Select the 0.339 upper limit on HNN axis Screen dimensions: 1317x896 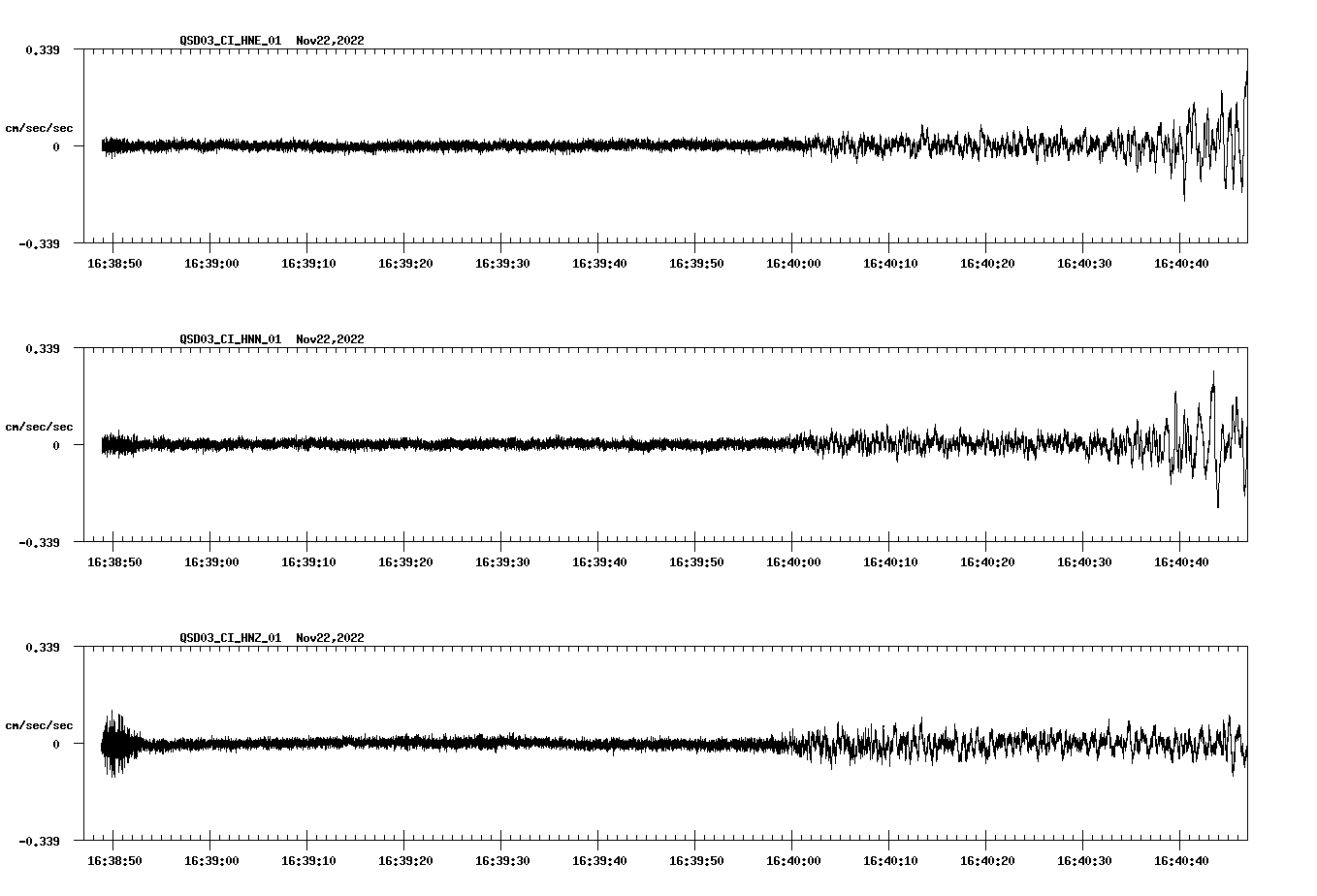(x=42, y=348)
